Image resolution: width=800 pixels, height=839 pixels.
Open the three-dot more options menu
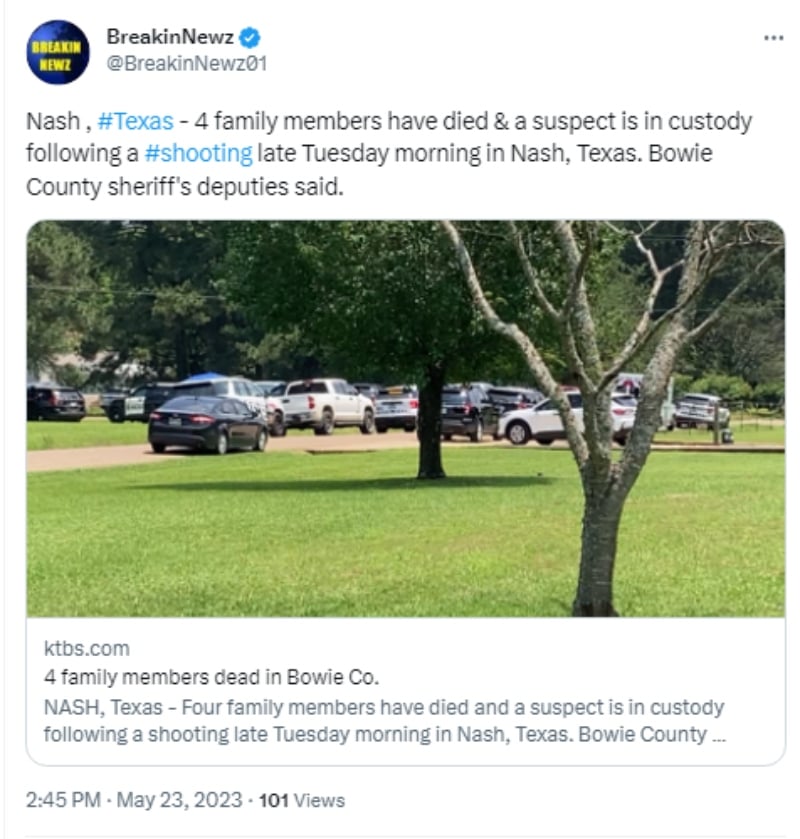point(773,37)
